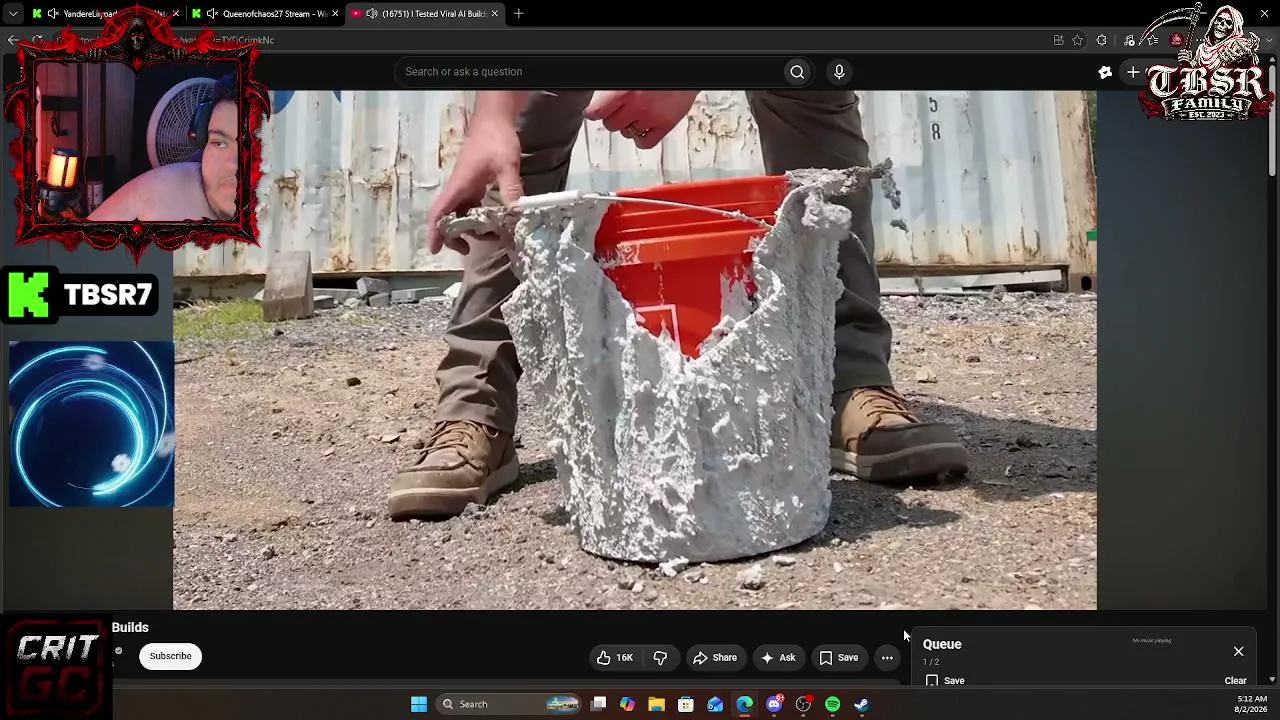Open the browser extensions puzzle icon
The height and width of the screenshot is (720, 1280).
pos(1102,40)
